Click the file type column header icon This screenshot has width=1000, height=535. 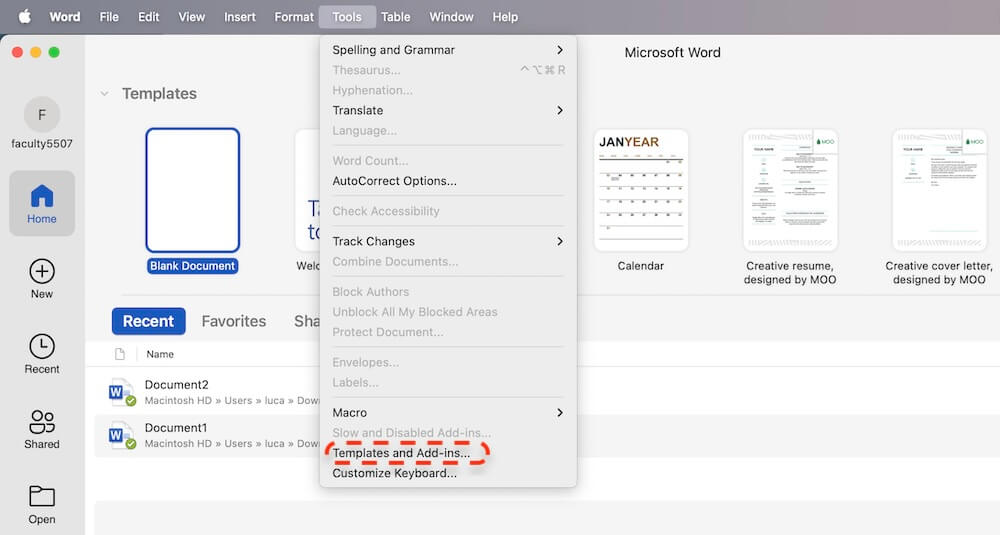[120, 354]
